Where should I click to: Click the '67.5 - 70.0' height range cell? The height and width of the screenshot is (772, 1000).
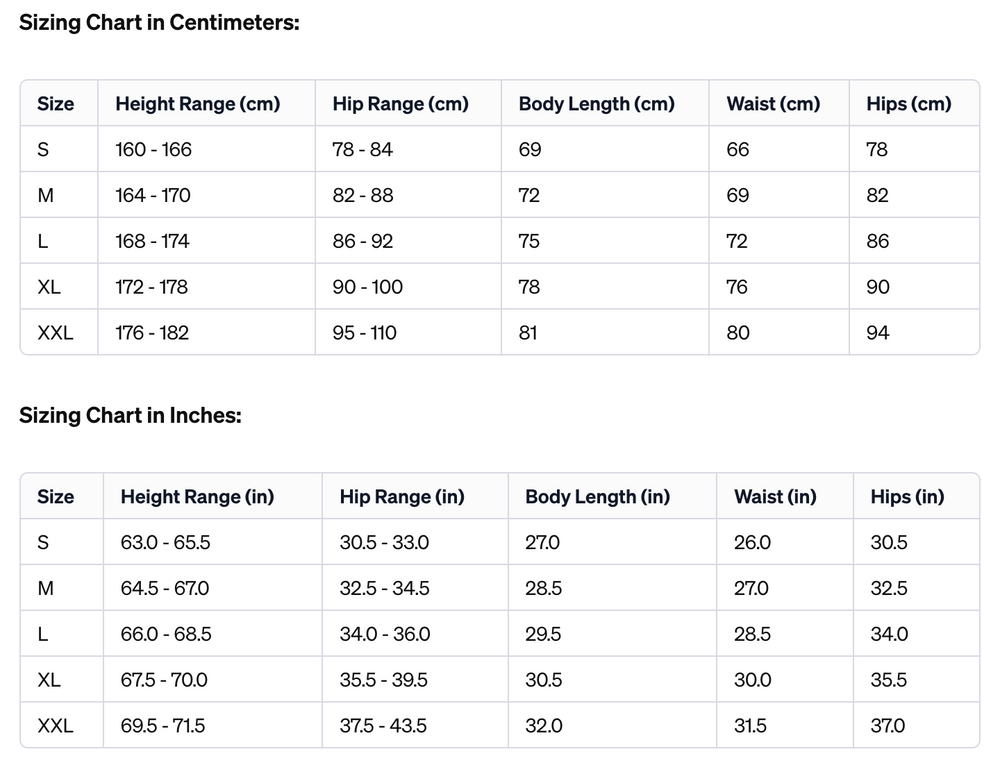pyautogui.click(x=164, y=680)
